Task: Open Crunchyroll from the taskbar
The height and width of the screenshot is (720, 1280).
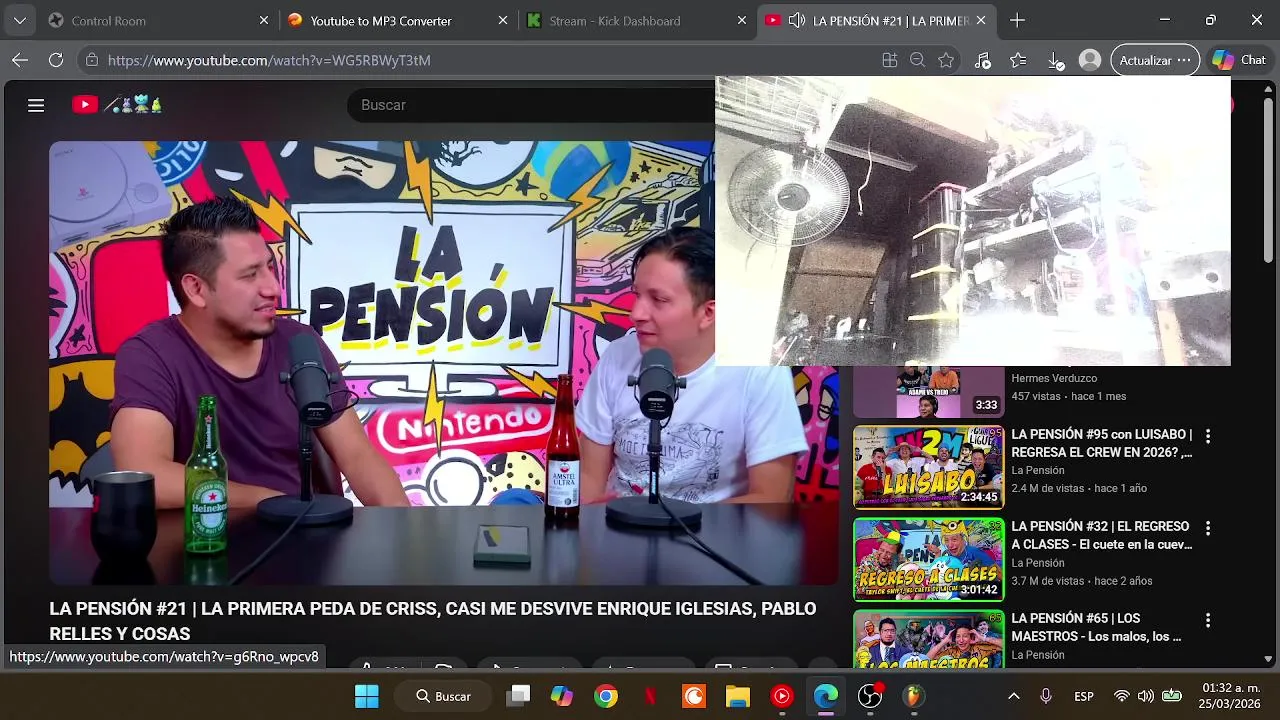Action: point(694,696)
